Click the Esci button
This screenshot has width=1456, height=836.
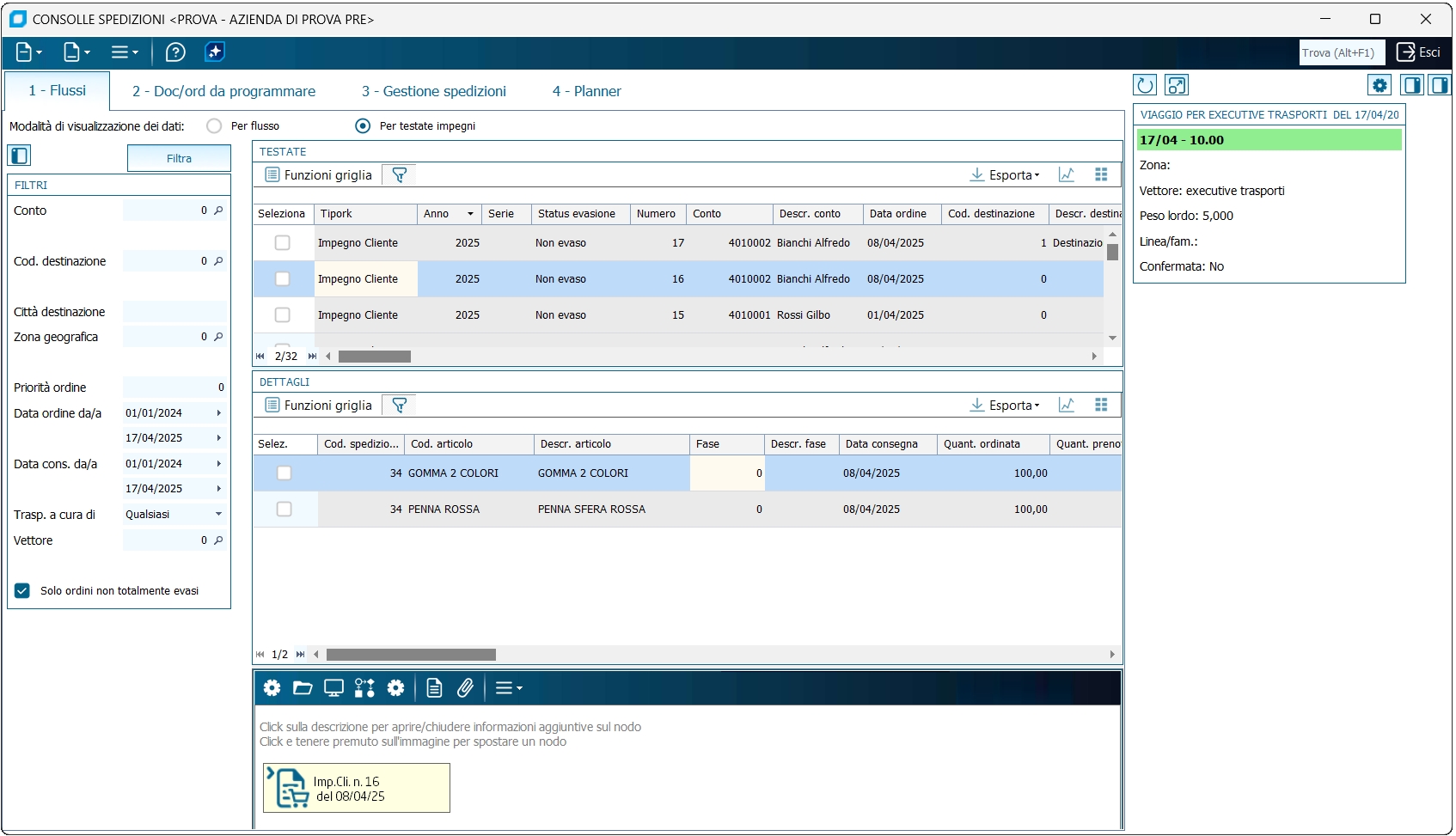[x=1418, y=52]
